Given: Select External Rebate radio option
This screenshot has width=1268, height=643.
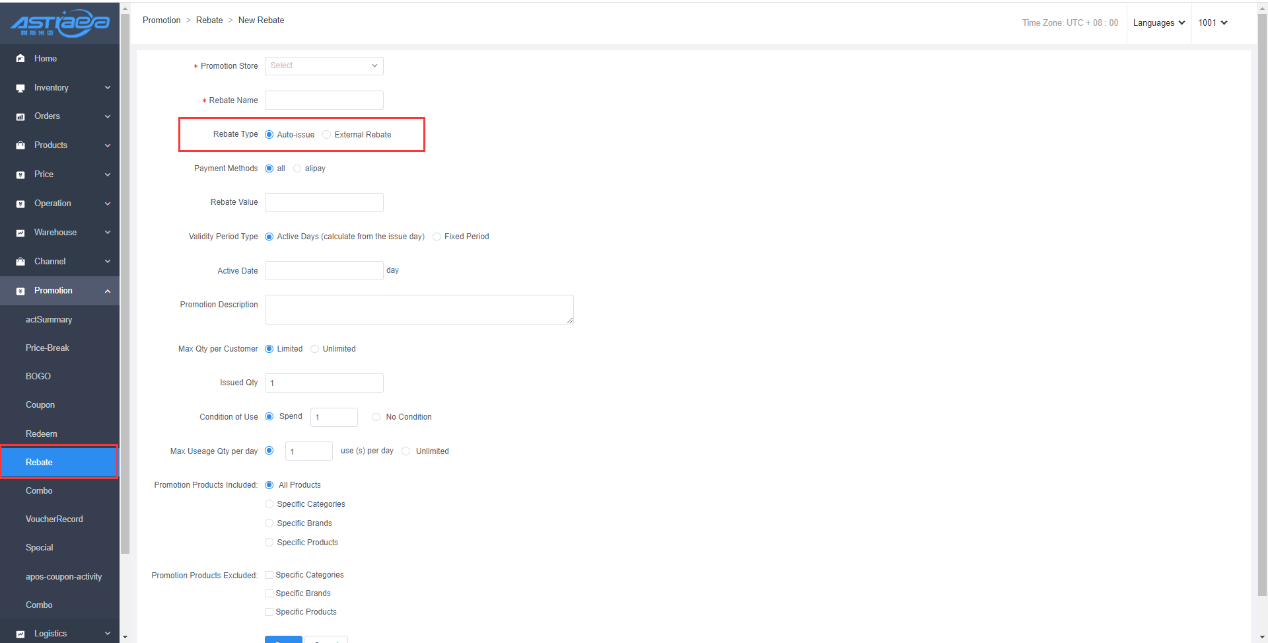Looking at the screenshot, I should (327, 135).
